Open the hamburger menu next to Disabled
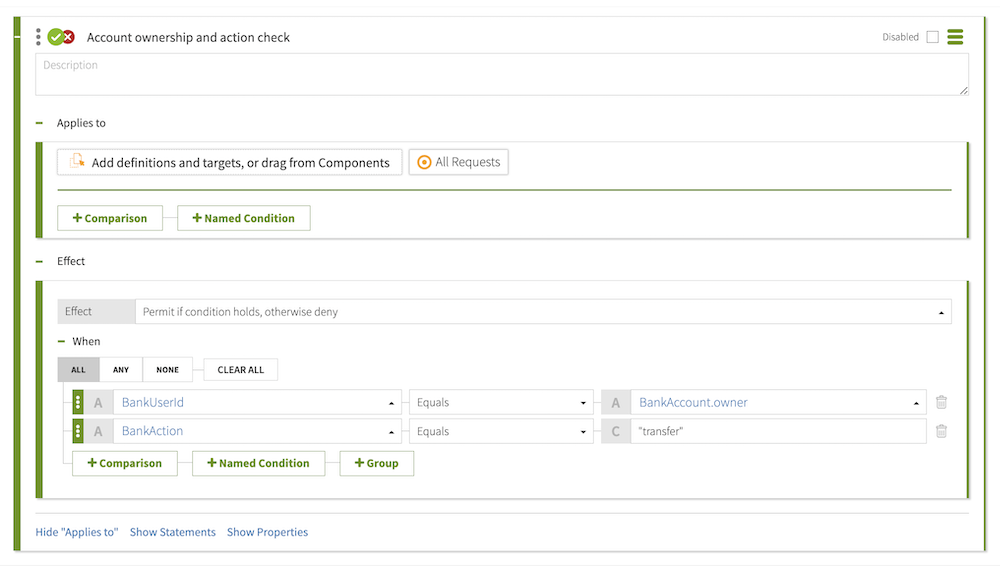The image size is (1000, 566). point(955,37)
